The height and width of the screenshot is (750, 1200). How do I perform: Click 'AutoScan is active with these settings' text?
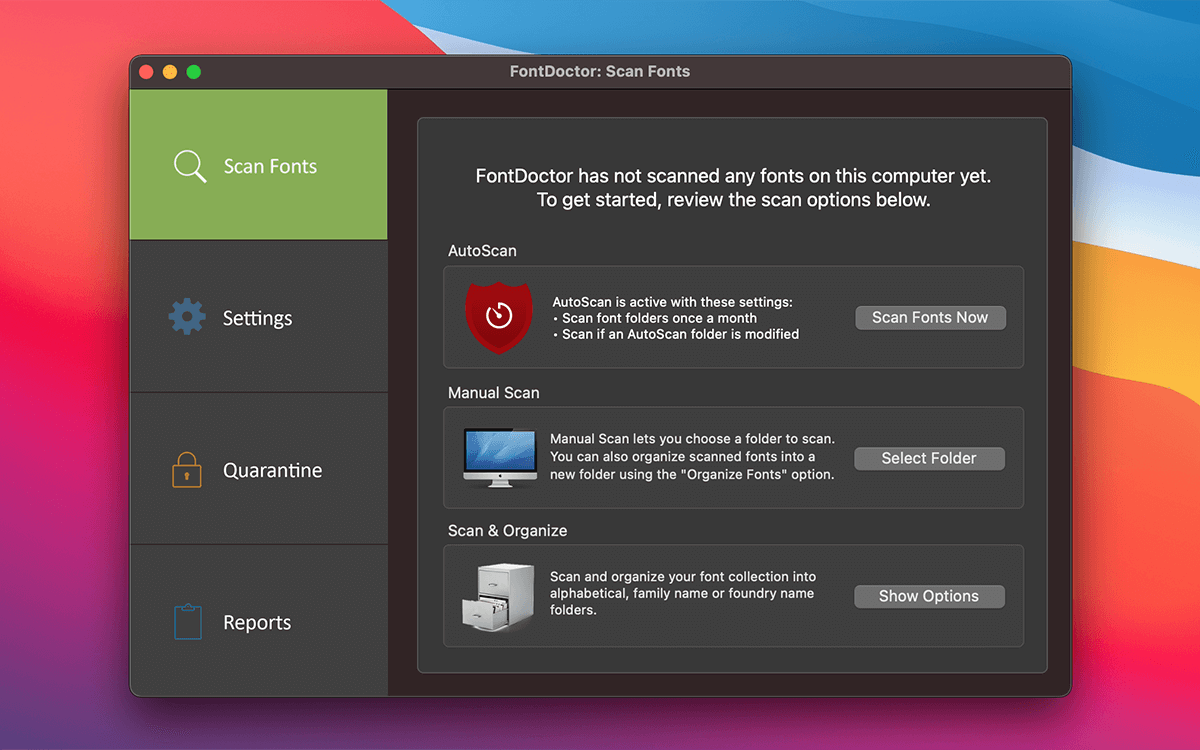(672, 302)
